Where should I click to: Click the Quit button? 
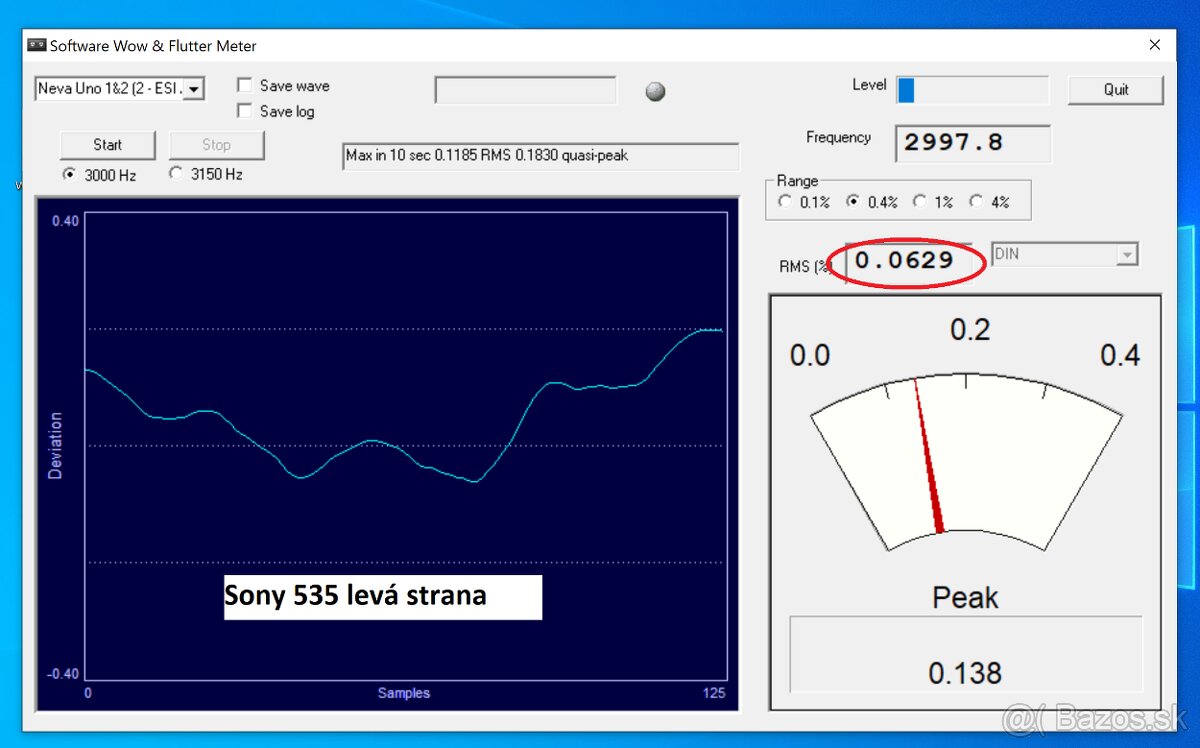click(x=1115, y=89)
